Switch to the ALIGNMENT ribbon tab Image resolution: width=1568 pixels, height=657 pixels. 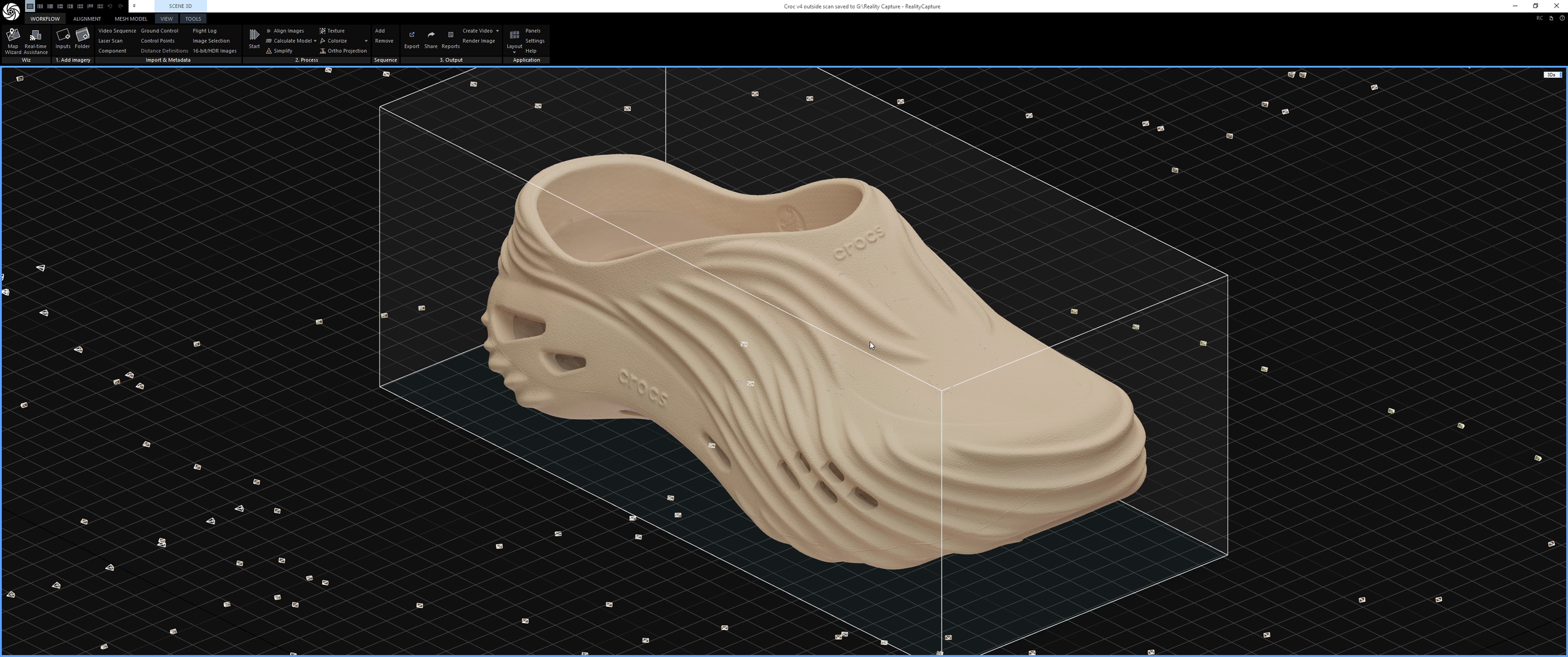[87, 19]
